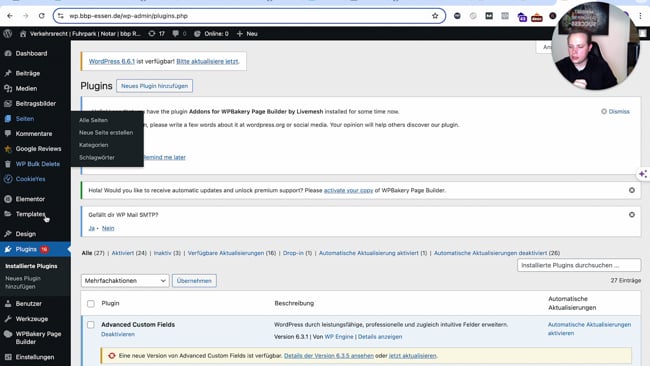Select Neue Seite erstellen in flyout
The height and width of the screenshot is (366, 650).
[106, 133]
